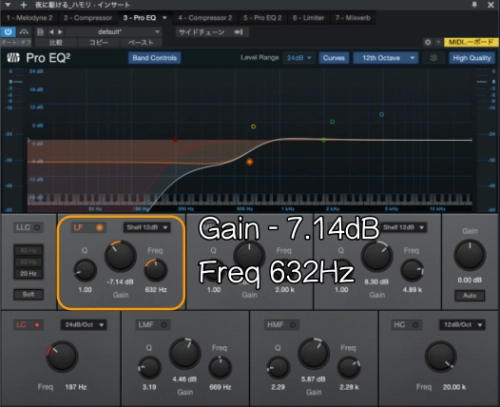
Task: Click the HMF Gain knob at 5.87 dB
Action: 314,354
